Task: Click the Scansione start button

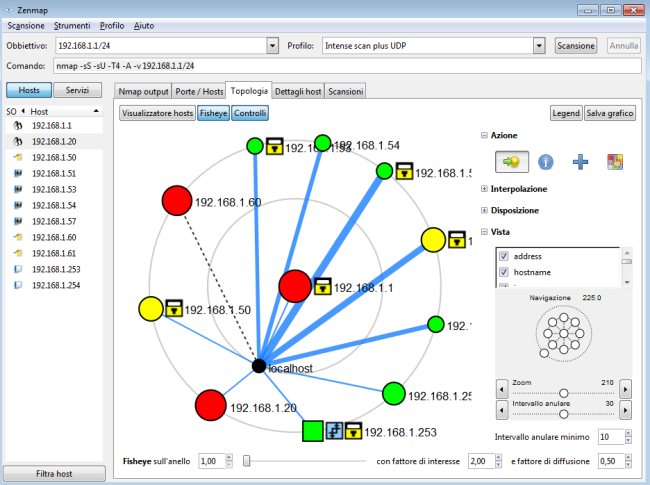Action: pyautogui.click(x=576, y=46)
